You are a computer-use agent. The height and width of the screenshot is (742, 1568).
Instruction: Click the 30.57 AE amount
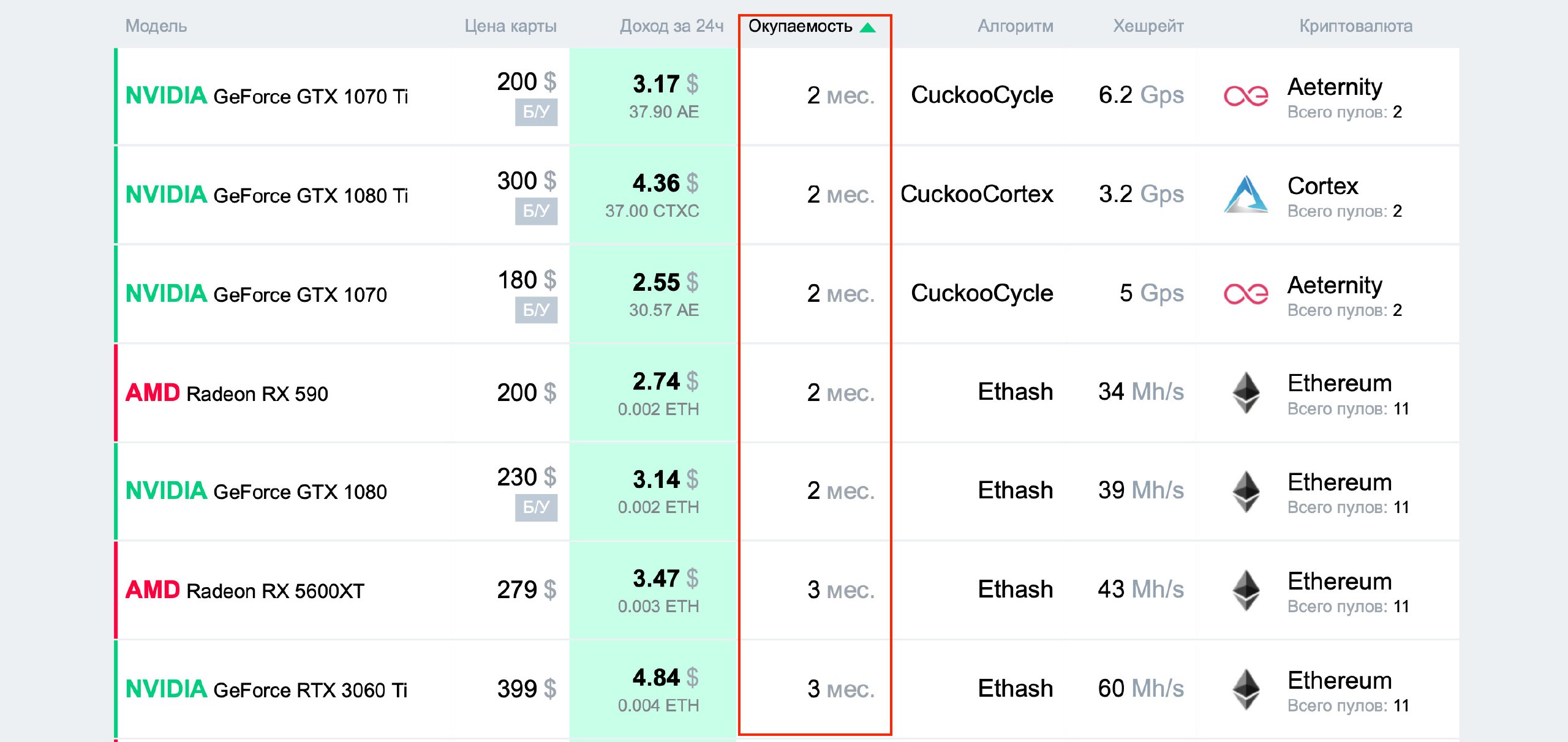click(664, 310)
